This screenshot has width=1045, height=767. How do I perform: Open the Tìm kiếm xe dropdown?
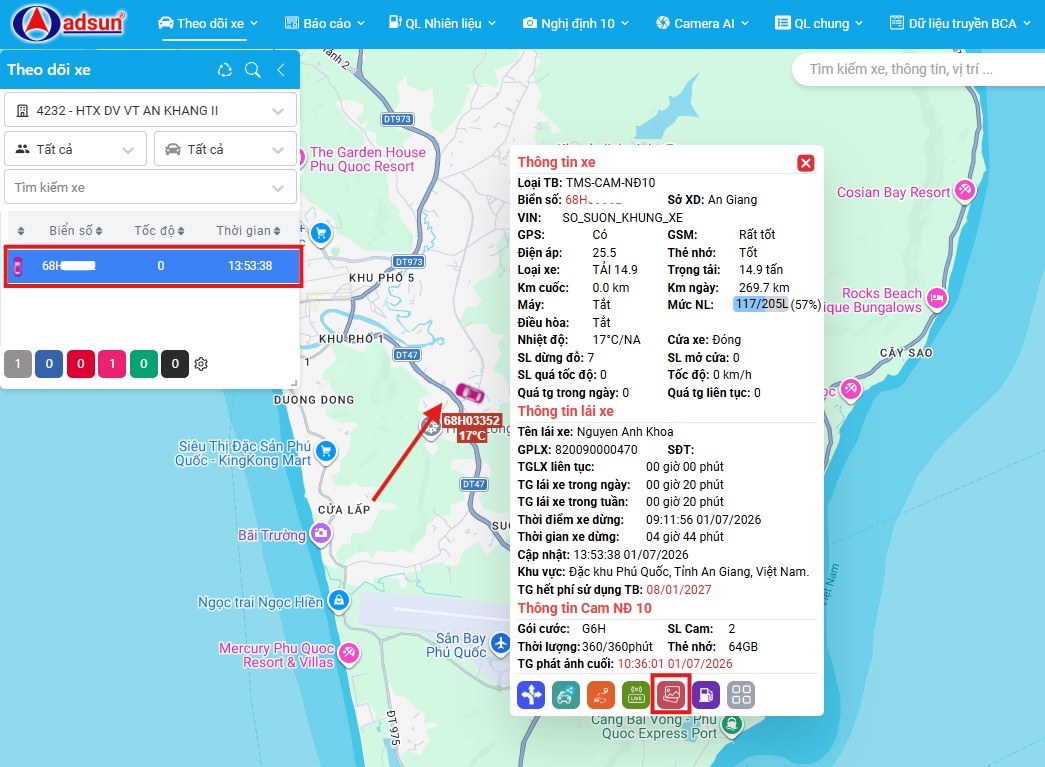coord(151,187)
